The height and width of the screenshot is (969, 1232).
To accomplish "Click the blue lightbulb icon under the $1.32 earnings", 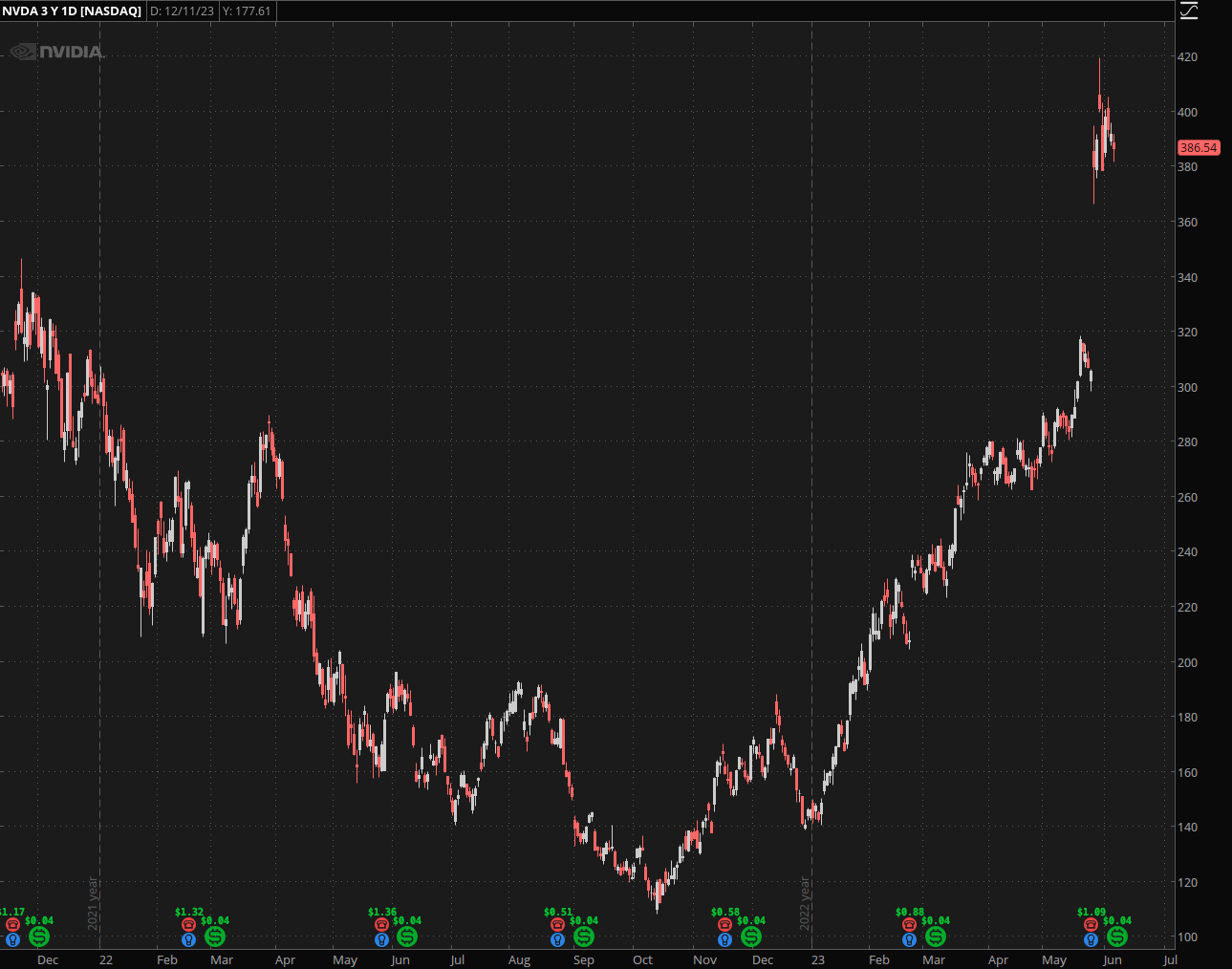I will [x=188, y=940].
